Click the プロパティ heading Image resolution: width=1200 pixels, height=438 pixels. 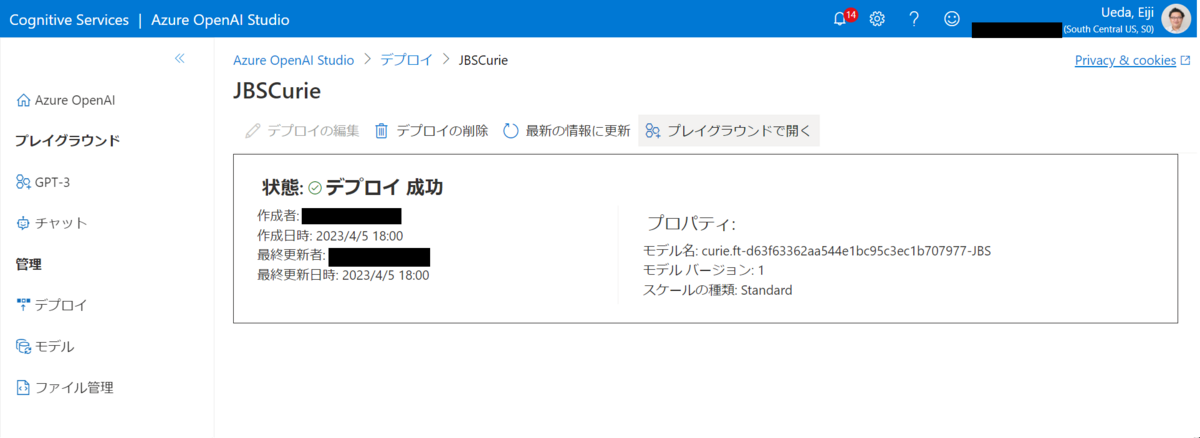pyautogui.click(x=691, y=223)
